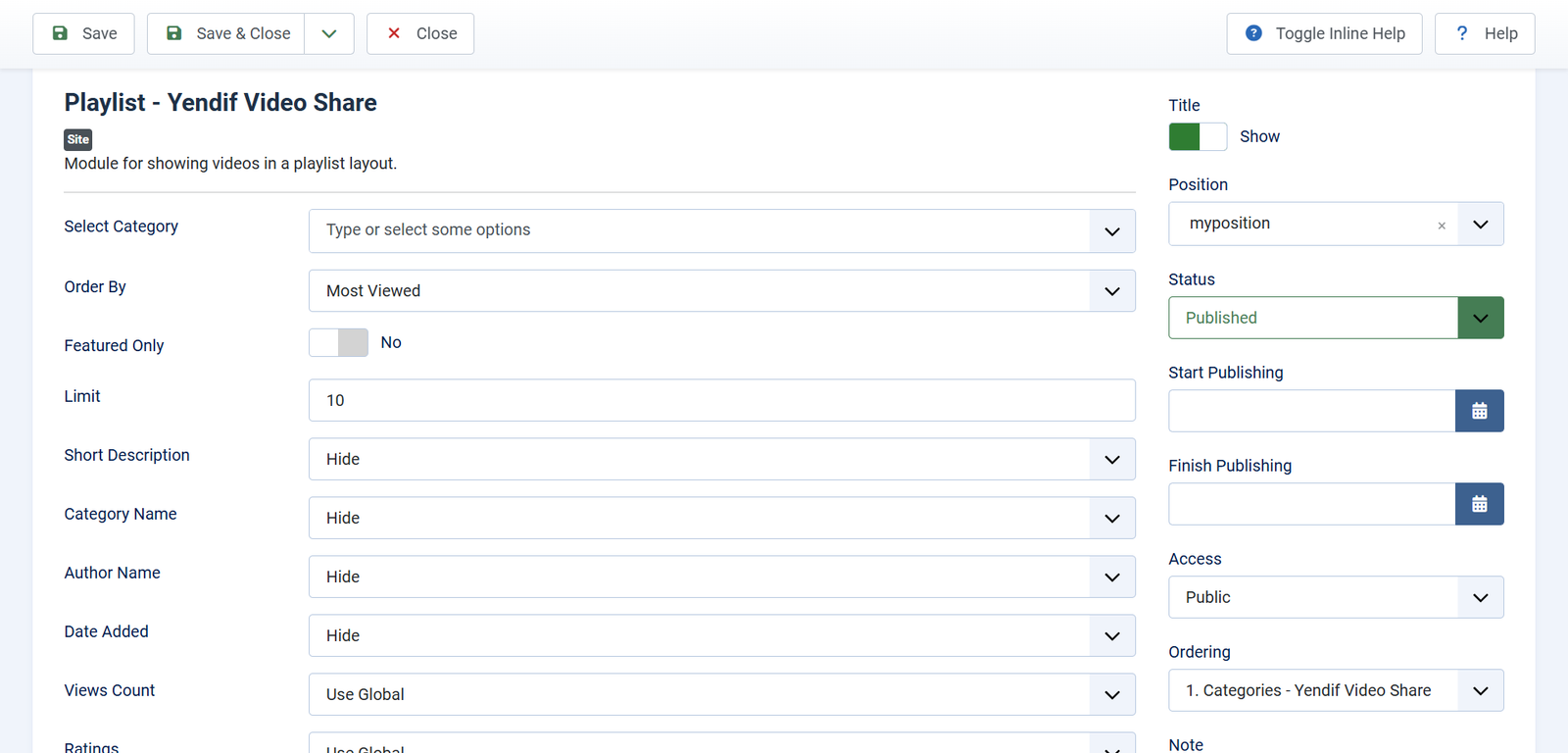Clear the myposition value with the x
Image resolution: width=1568 pixels, height=753 pixels.
(x=1442, y=226)
